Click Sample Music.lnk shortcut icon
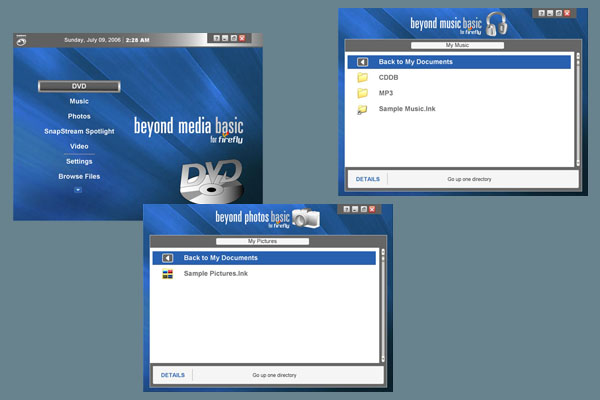Image resolution: width=600 pixels, height=400 pixels. pyautogui.click(x=362, y=109)
